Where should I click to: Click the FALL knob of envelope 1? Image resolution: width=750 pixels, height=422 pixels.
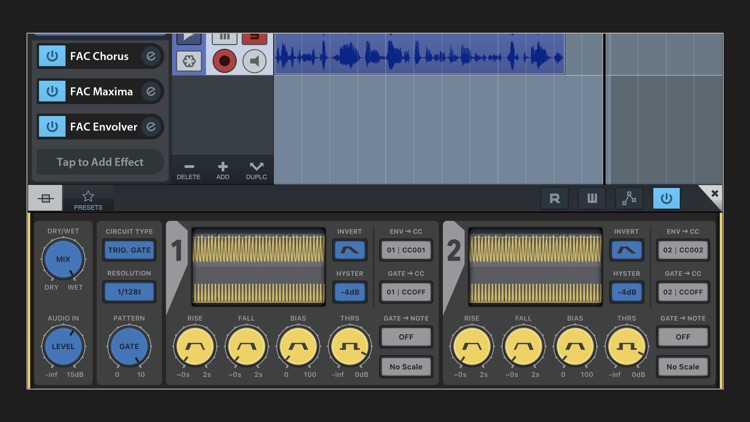[246, 346]
